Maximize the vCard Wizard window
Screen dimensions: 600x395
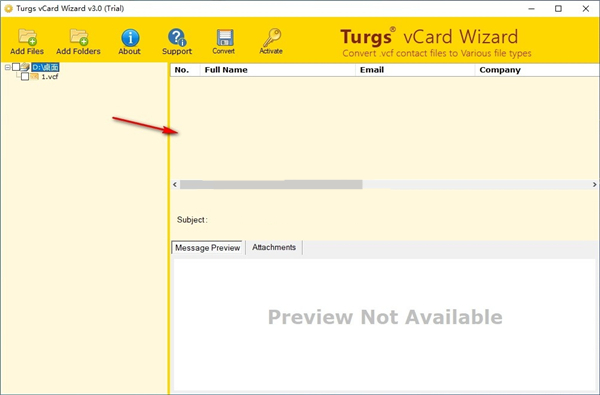(558, 8)
